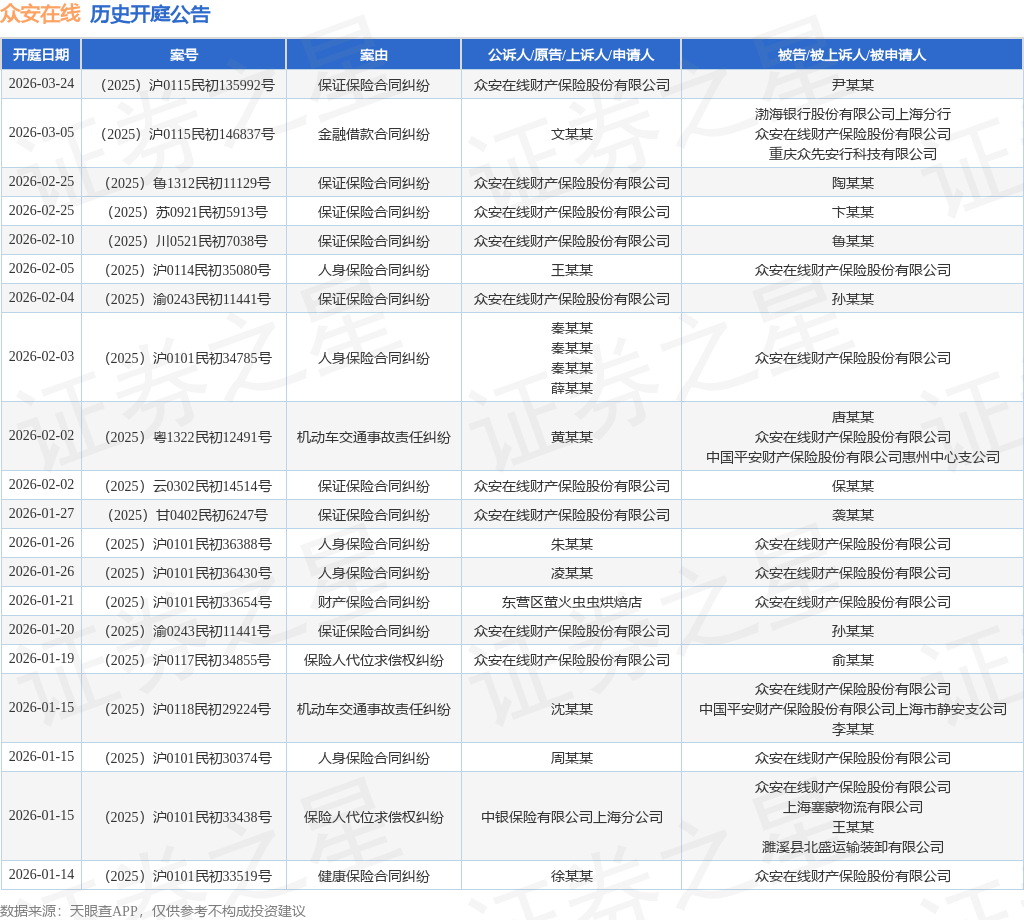Click 渤海银行股份有限公司上海分行 defendant
This screenshot has width=1024, height=920.
852,114
